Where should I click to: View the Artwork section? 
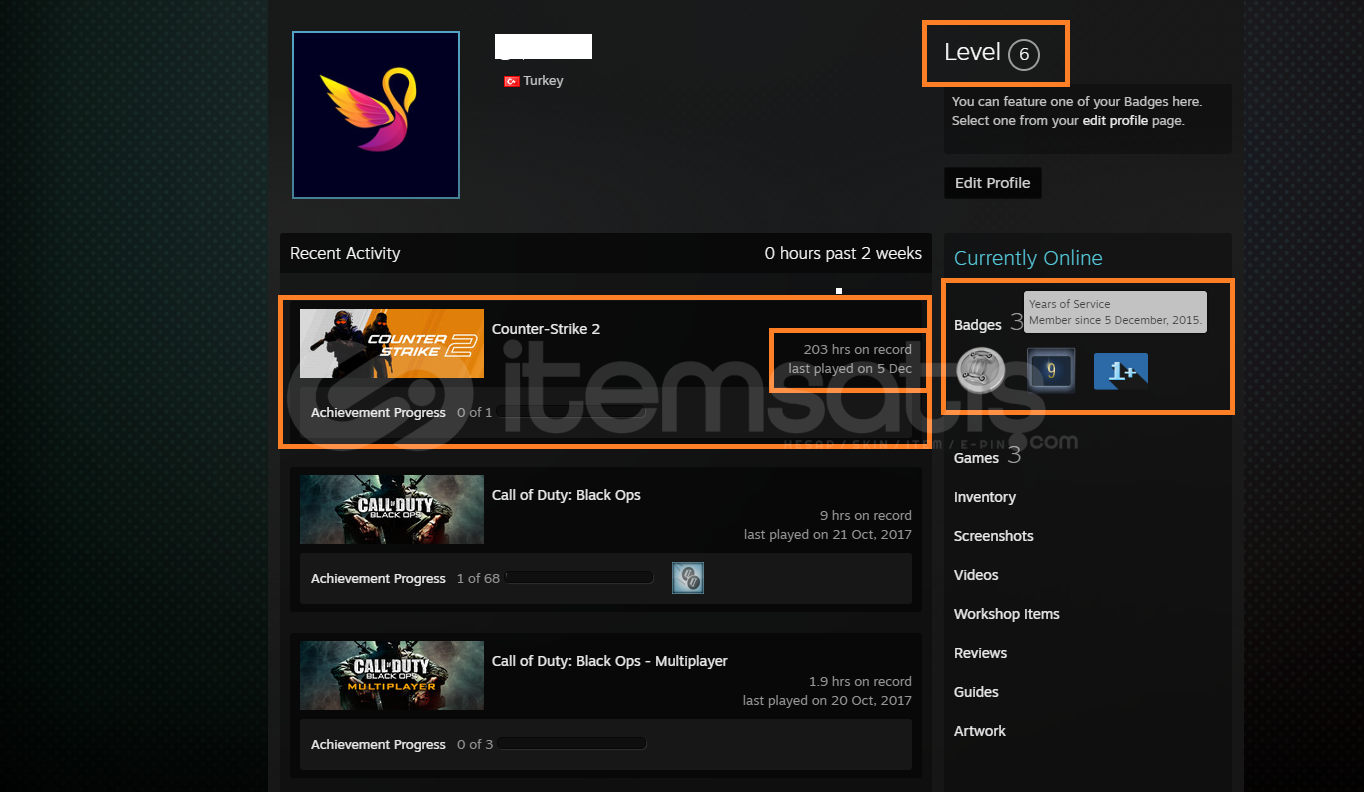tap(979, 731)
